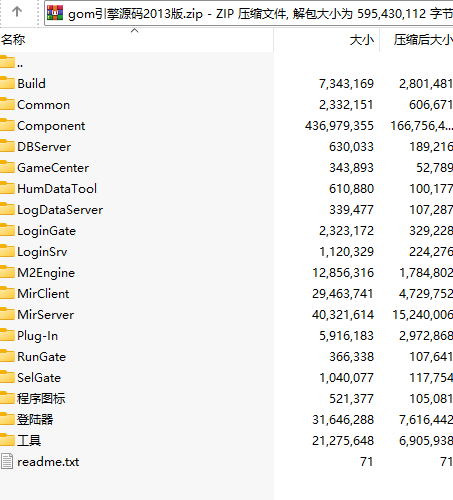Image resolution: width=453 pixels, height=500 pixels.
Task: Click the Plug-In folder name
Action: click(x=38, y=336)
